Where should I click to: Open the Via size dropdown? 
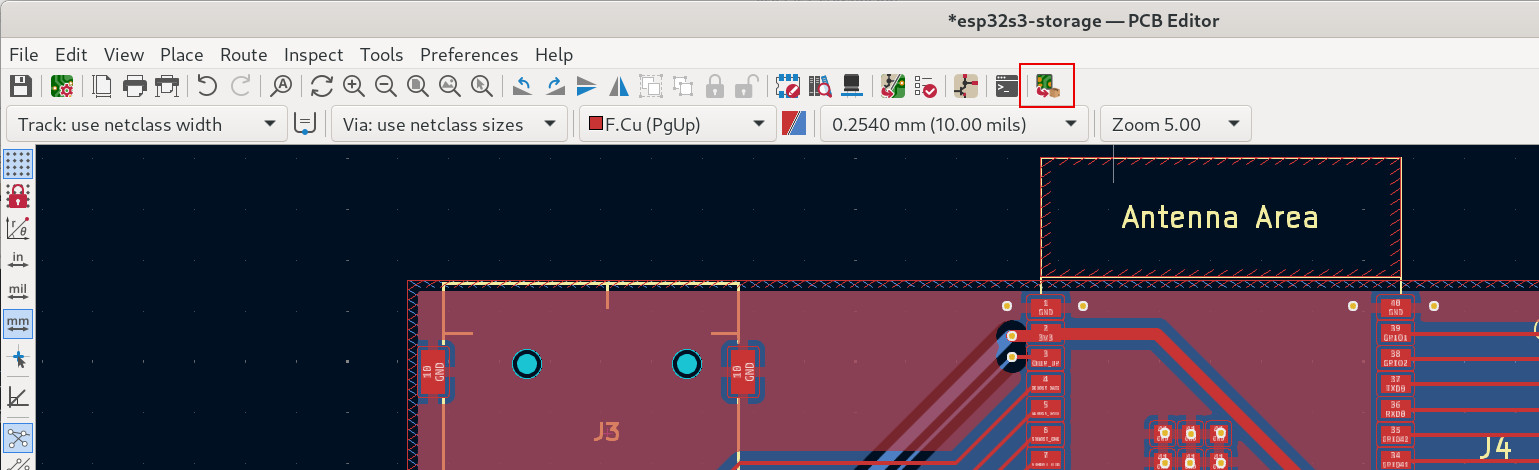tap(449, 125)
